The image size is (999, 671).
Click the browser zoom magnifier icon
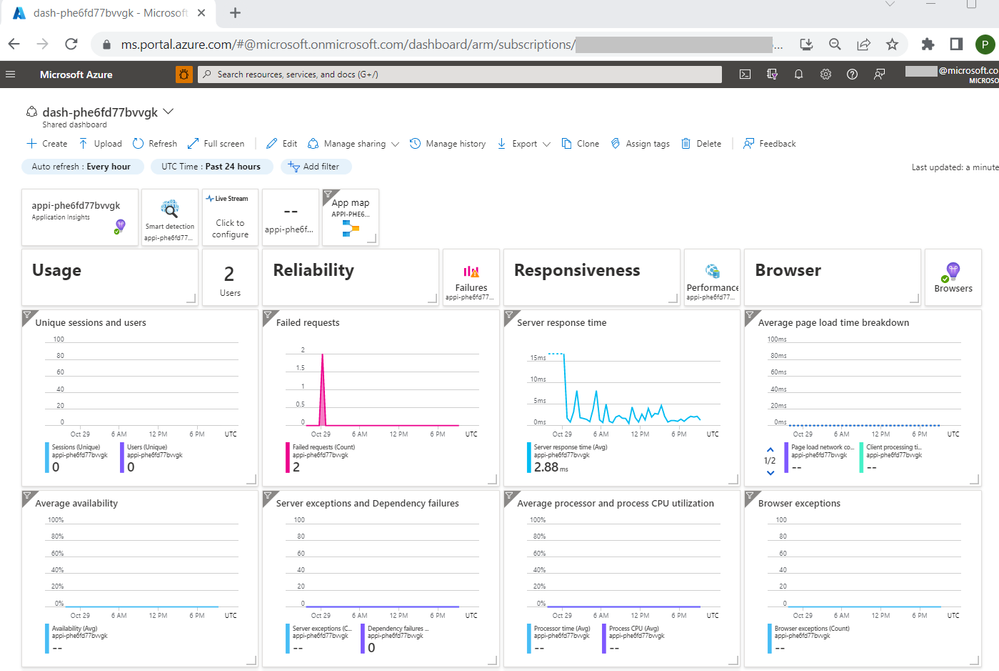point(835,44)
